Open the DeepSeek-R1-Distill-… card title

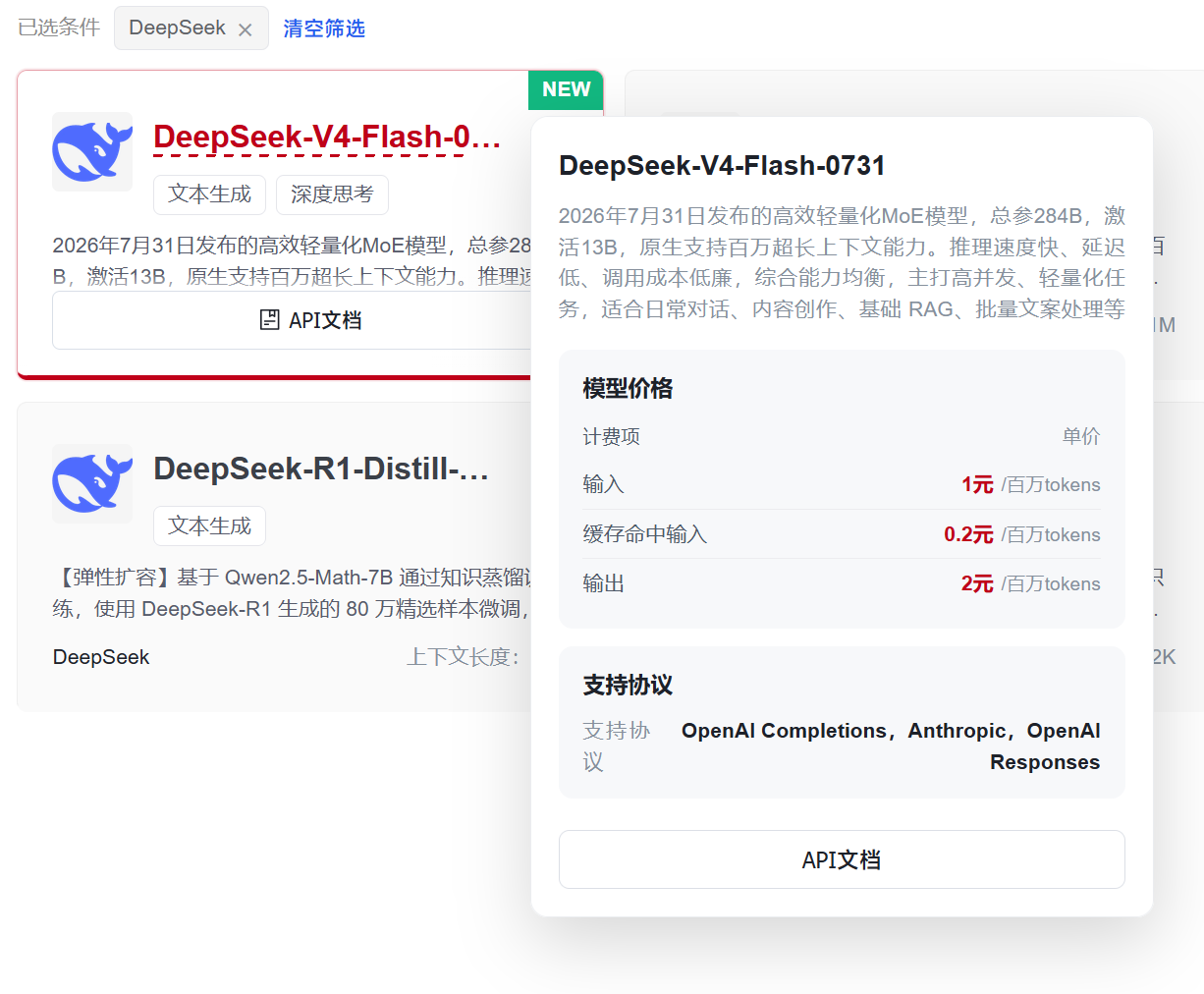pyautogui.click(x=321, y=469)
